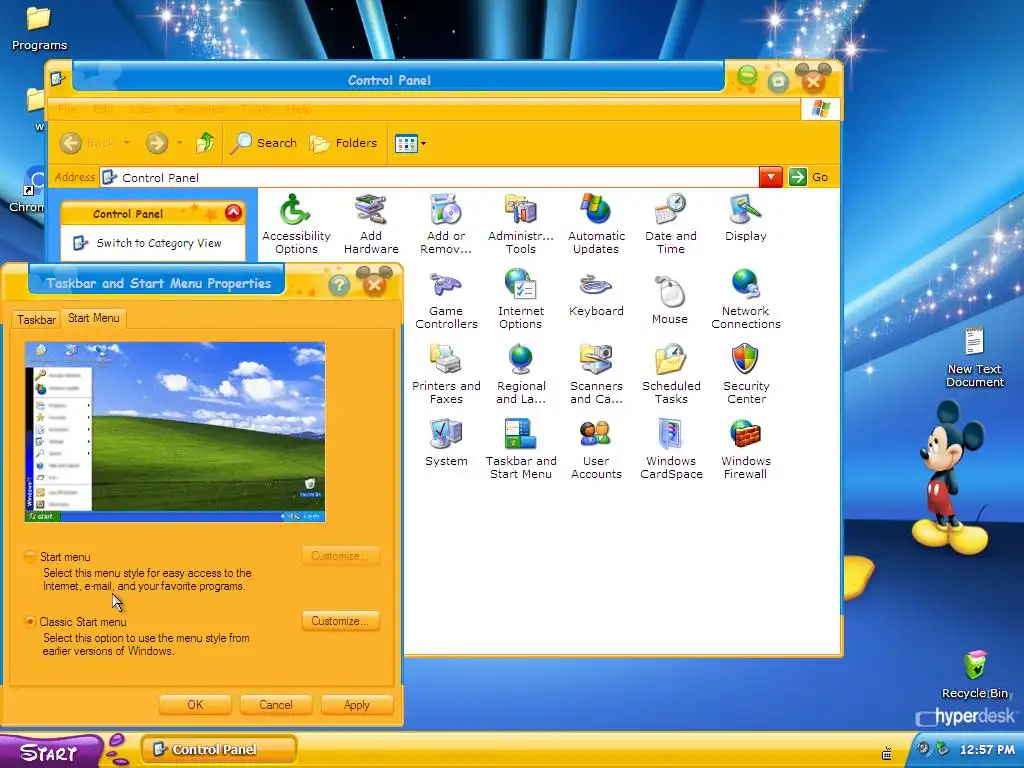Image resolution: width=1024 pixels, height=768 pixels.
Task: Click Switch to Category View link
Action: 159,243
